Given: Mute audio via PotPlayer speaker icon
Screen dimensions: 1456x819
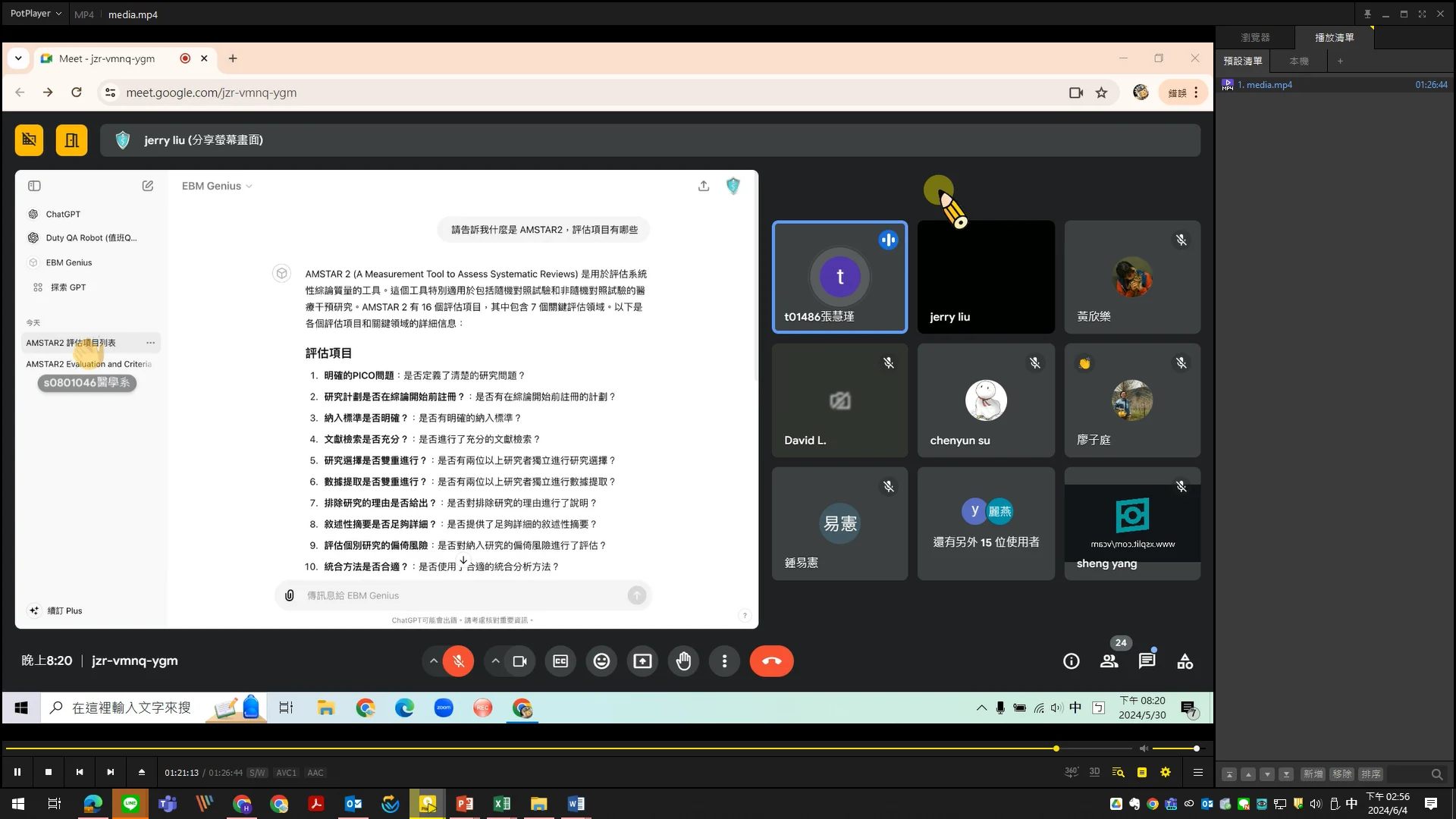Looking at the screenshot, I should point(1144,748).
